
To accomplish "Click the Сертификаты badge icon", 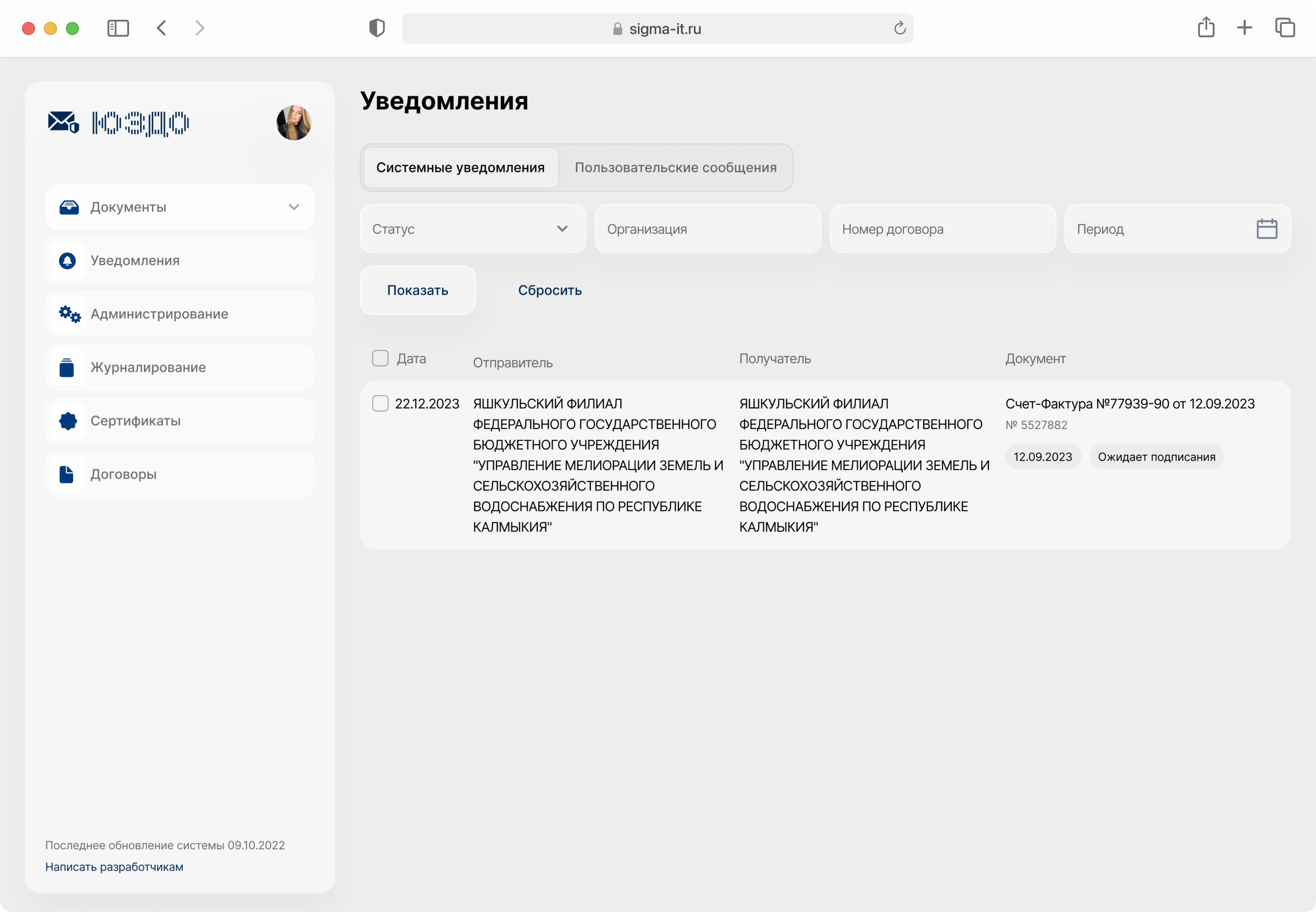I will tap(68, 421).
